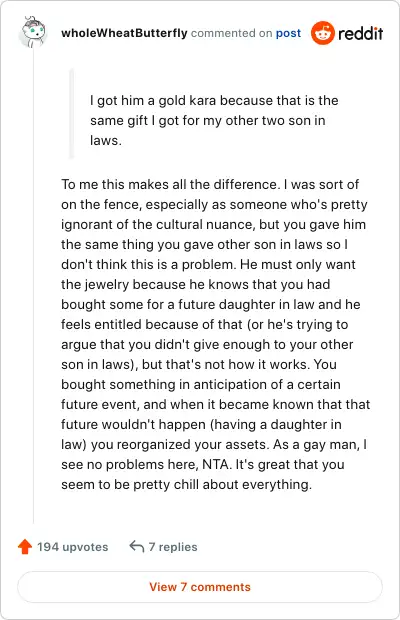Click the reddit wordmark text logo
This screenshot has height=620, width=400.
(x=360, y=33)
